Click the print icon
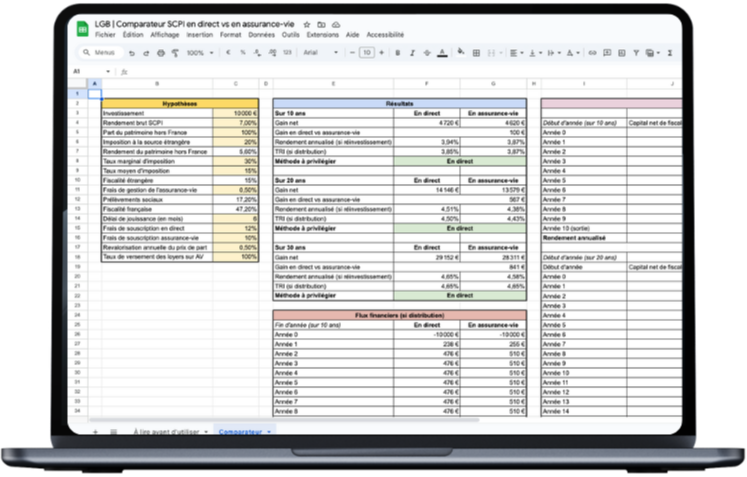This screenshot has height=477, width=747. pos(161,53)
